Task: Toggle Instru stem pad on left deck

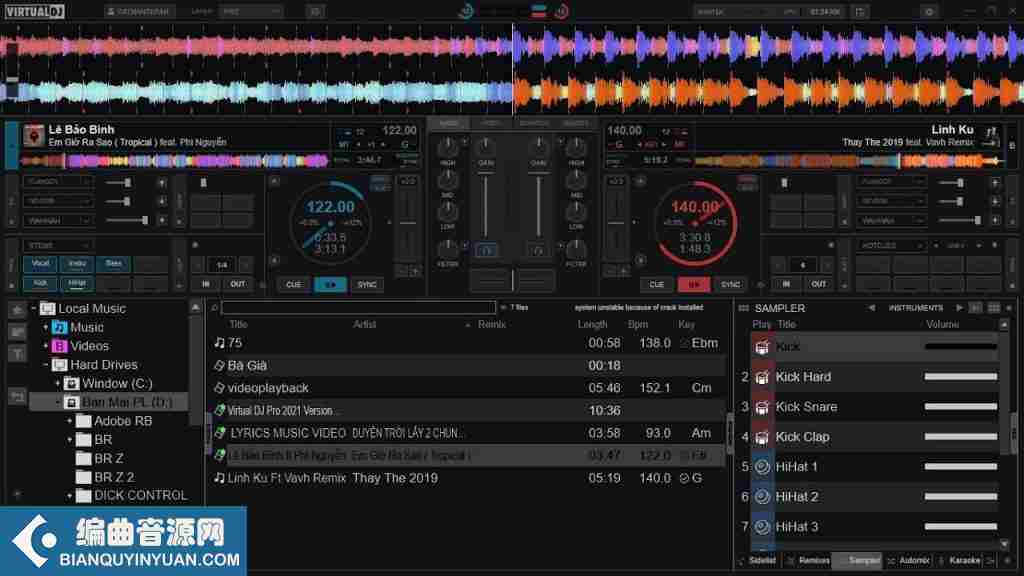Action: (x=77, y=264)
